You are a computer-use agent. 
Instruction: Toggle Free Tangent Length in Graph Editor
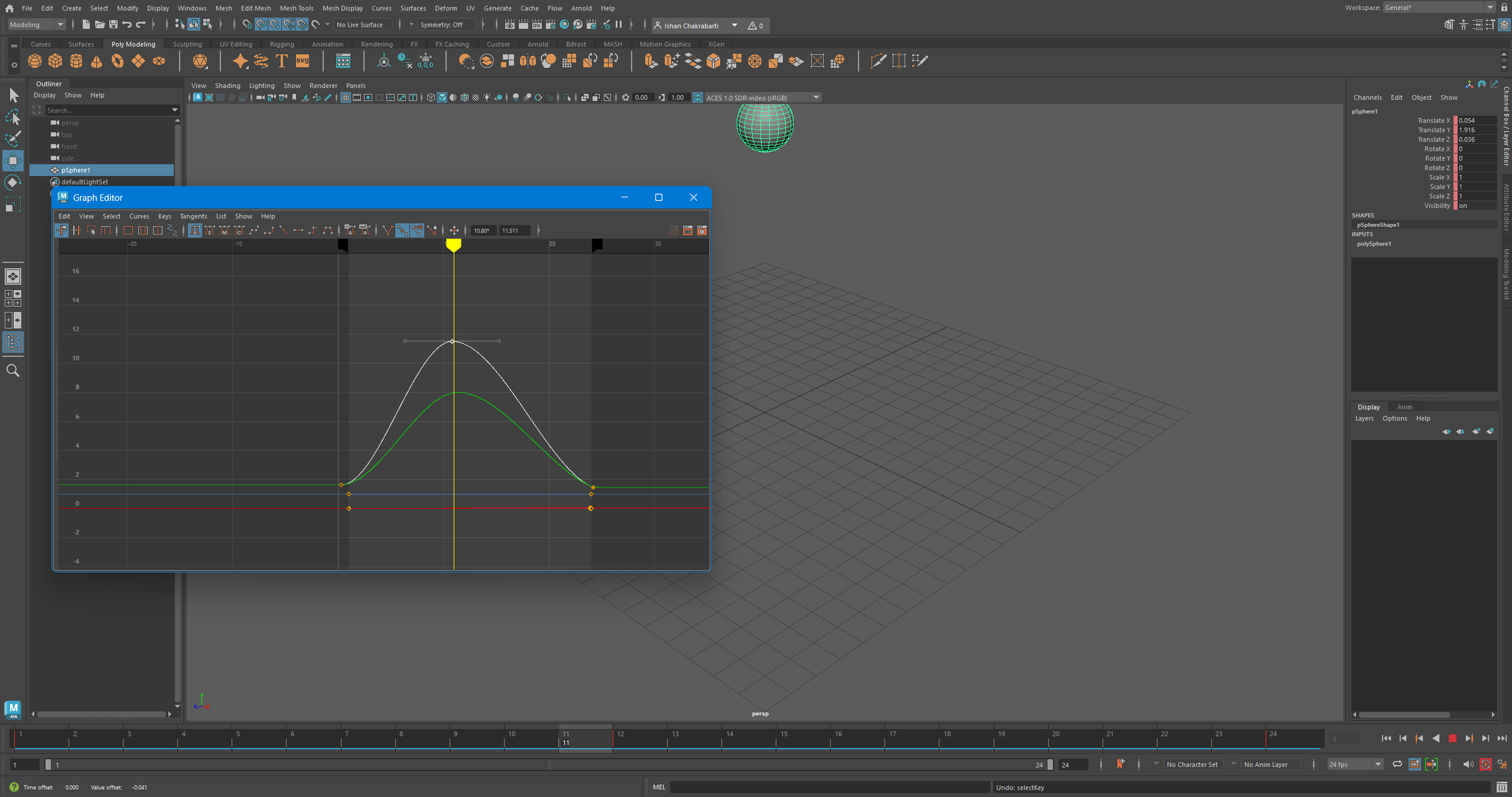click(x=417, y=231)
